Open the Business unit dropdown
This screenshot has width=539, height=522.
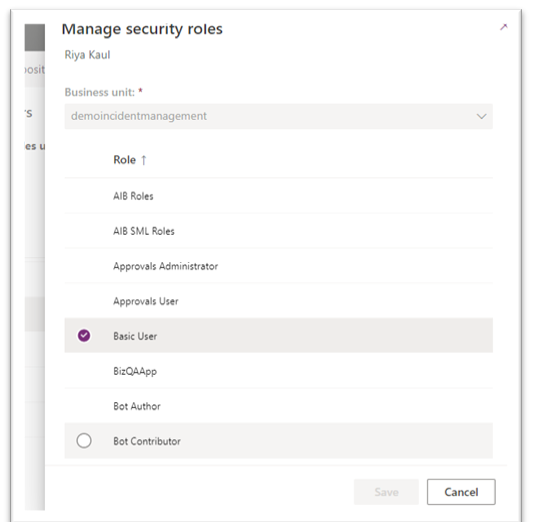pos(278,116)
